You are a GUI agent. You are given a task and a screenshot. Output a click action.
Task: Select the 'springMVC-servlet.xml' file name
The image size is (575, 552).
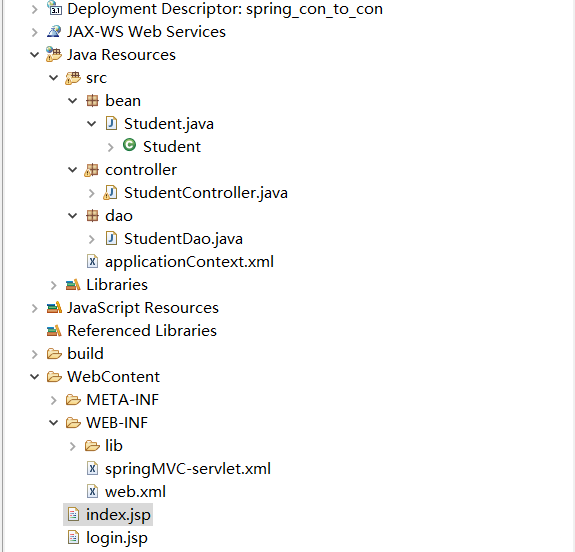pyautogui.click(x=188, y=469)
